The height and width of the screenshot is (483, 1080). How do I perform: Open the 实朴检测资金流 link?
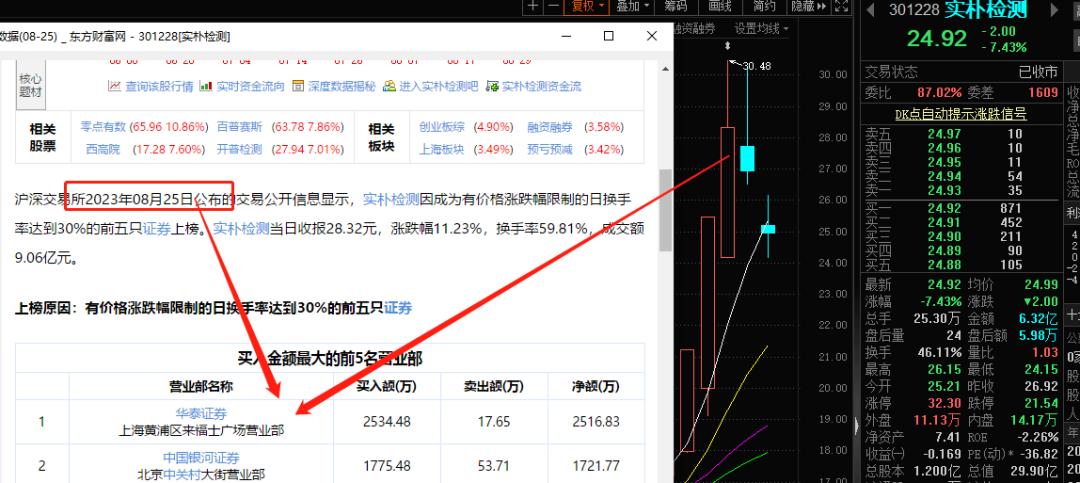[541, 86]
